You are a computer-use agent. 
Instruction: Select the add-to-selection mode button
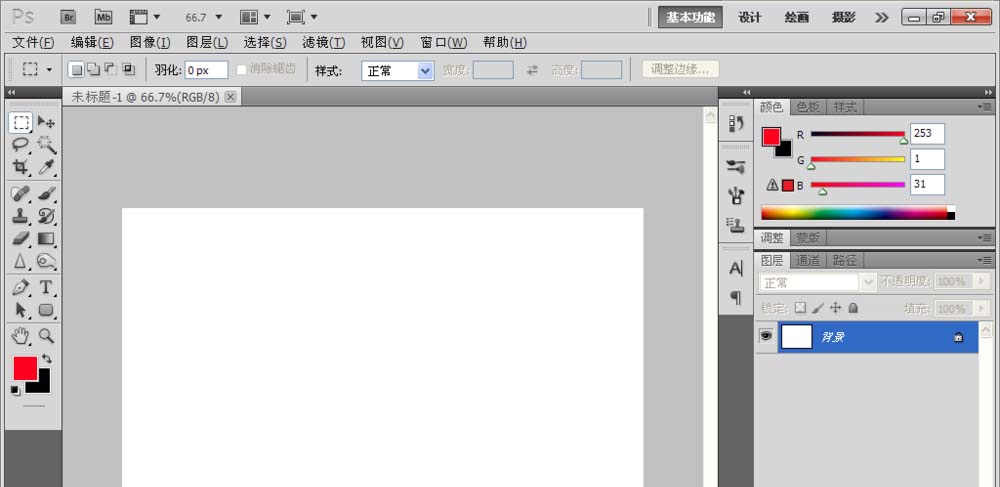[x=93, y=69]
